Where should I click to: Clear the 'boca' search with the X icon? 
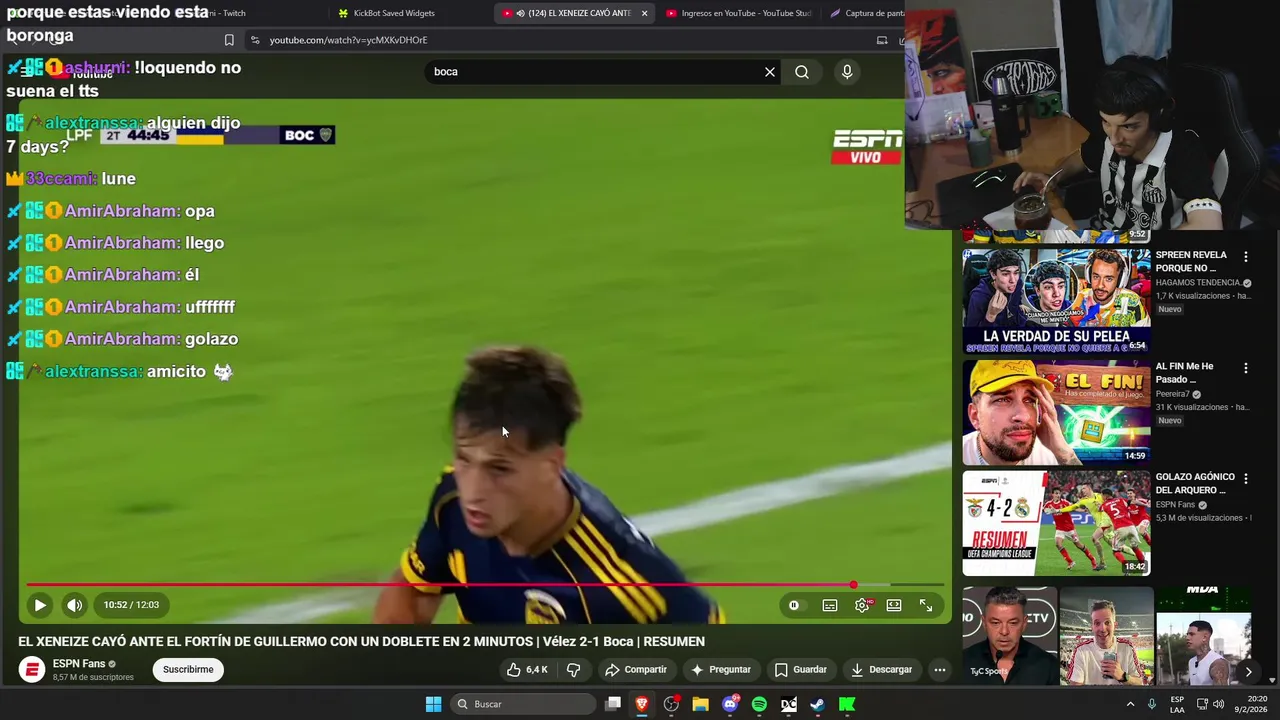(770, 72)
